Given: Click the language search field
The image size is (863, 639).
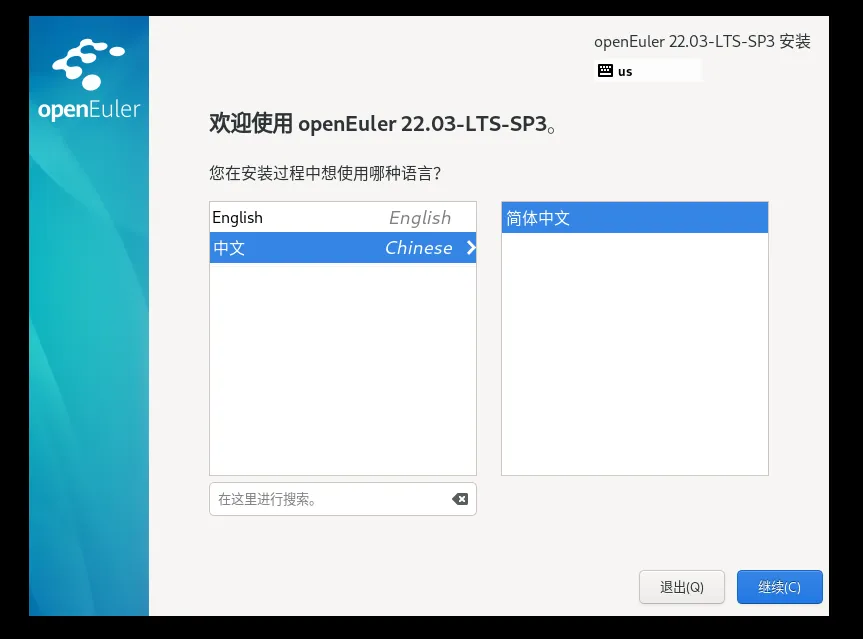Looking at the screenshot, I should click(342, 499).
